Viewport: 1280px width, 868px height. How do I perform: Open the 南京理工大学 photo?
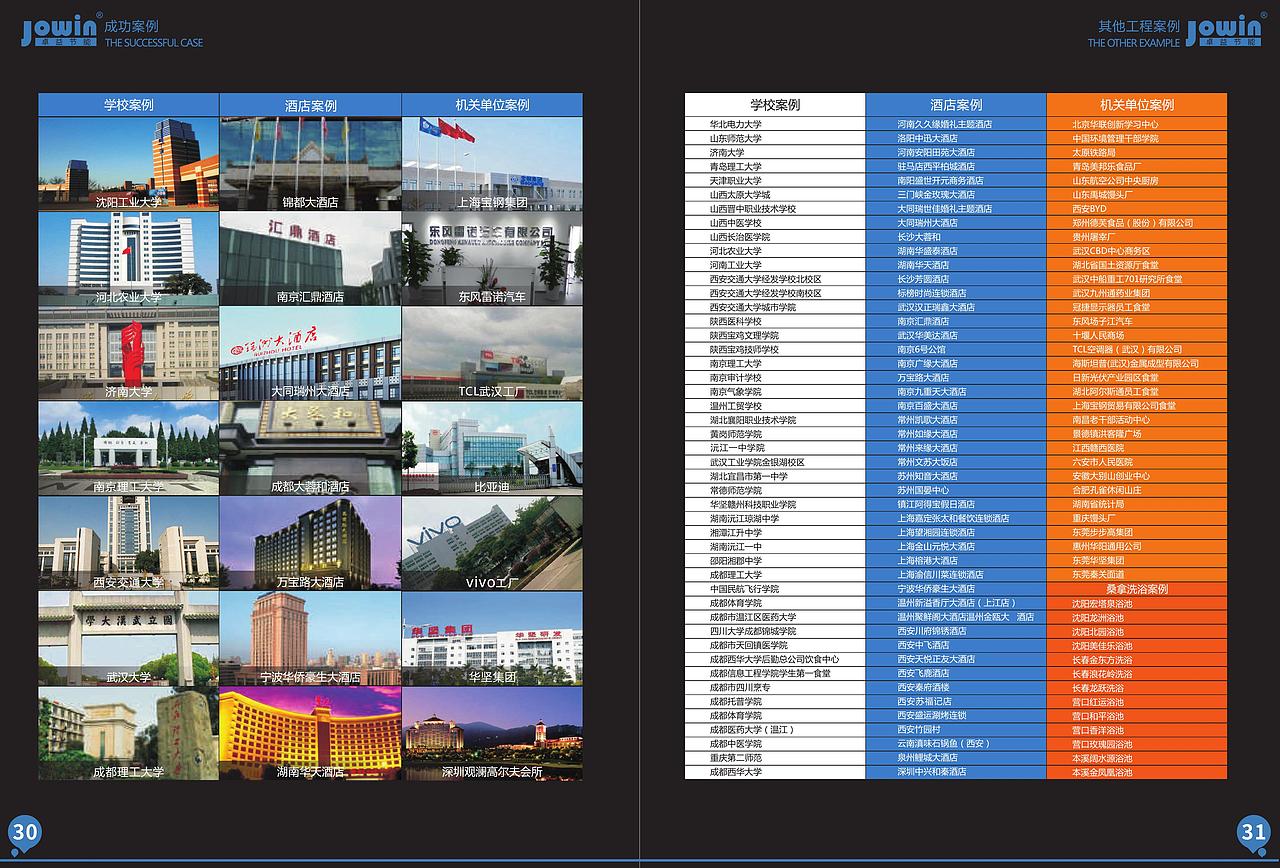(x=128, y=449)
